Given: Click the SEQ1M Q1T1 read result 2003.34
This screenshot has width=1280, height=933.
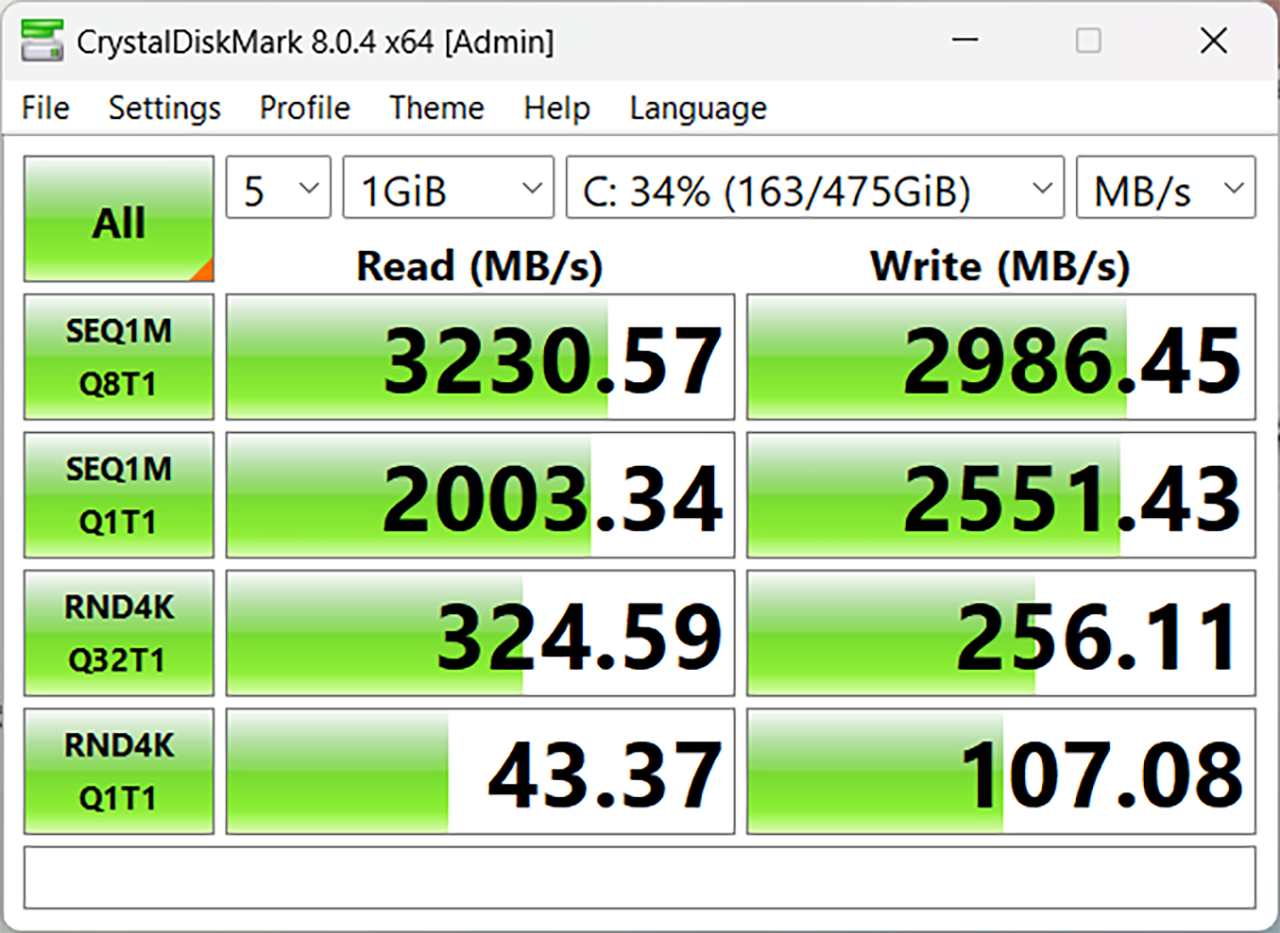Looking at the screenshot, I should coord(480,495).
